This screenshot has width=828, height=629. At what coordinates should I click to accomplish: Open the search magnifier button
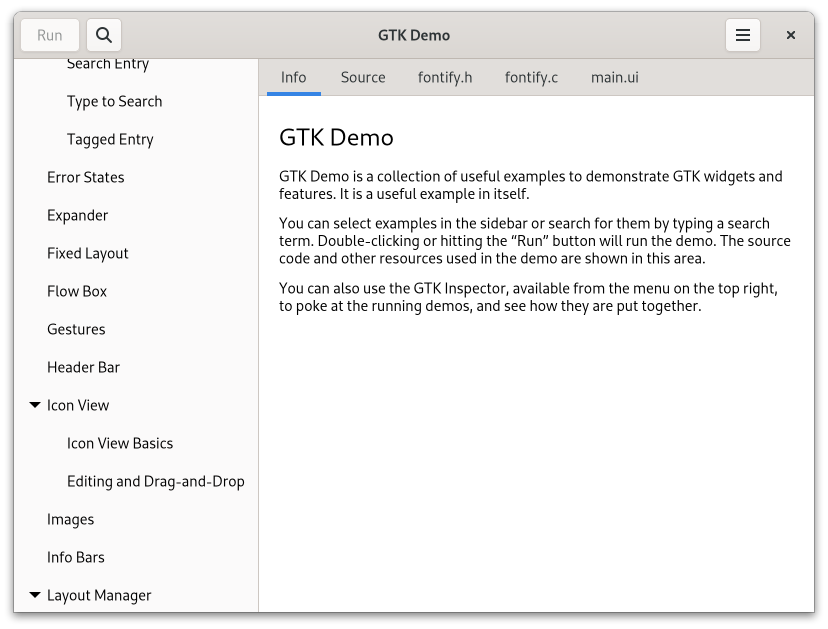click(x=104, y=35)
